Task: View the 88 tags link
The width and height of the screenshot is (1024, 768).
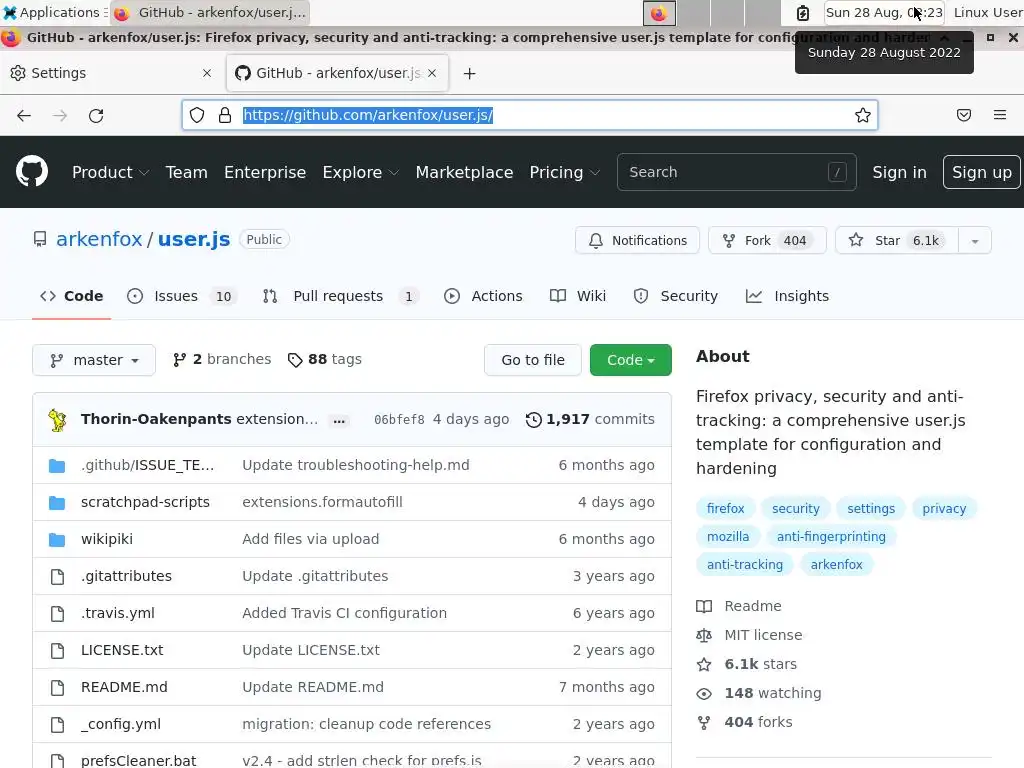Action: 325,359
